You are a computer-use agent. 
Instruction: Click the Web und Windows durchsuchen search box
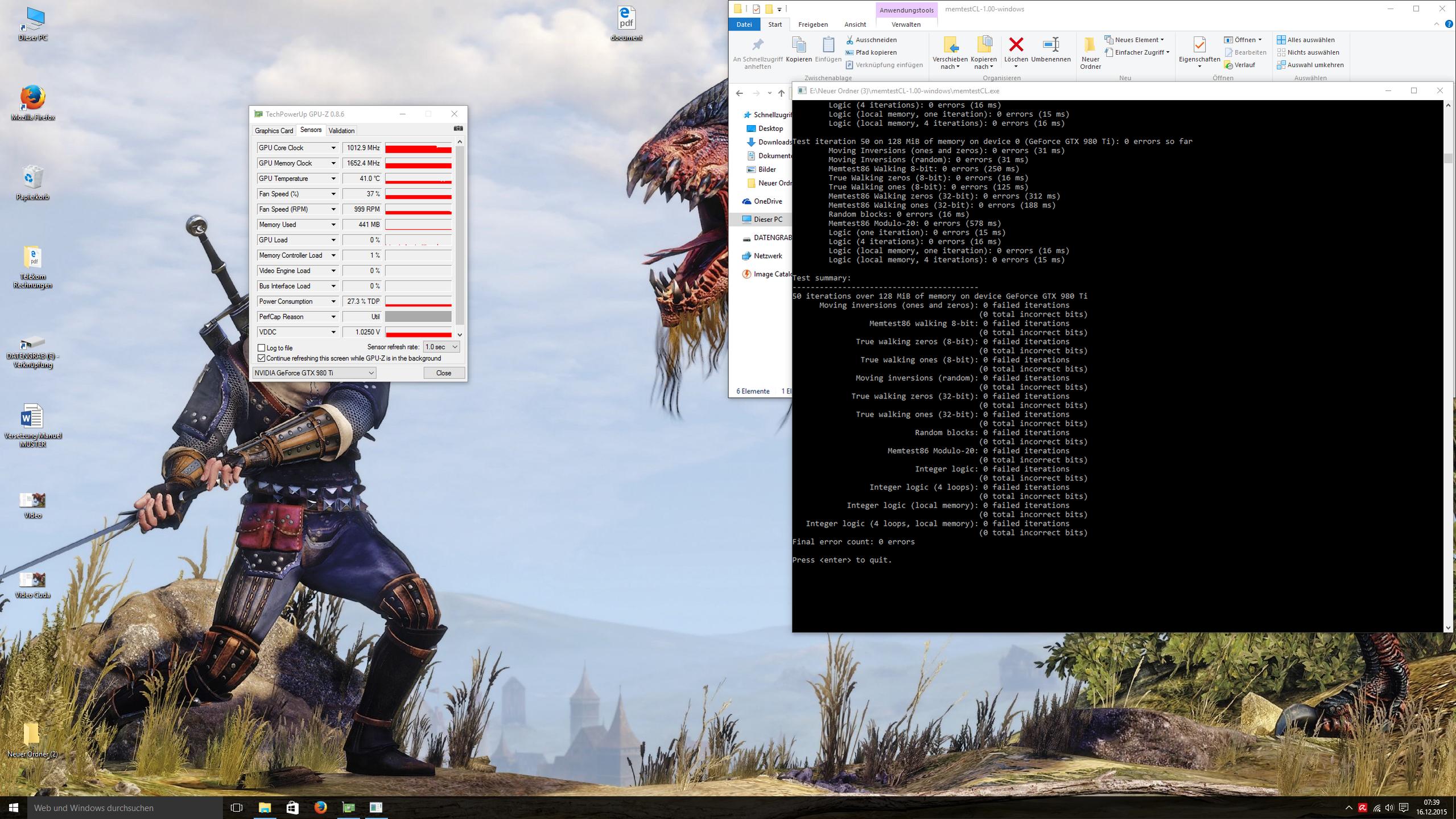click(125, 808)
